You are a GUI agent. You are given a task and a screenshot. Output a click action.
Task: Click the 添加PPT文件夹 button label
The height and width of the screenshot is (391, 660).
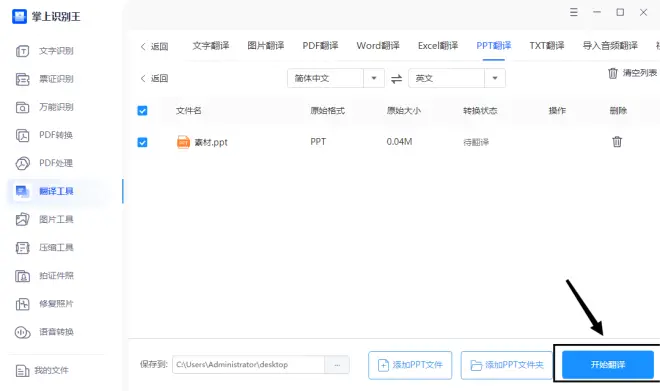tap(514, 365)
